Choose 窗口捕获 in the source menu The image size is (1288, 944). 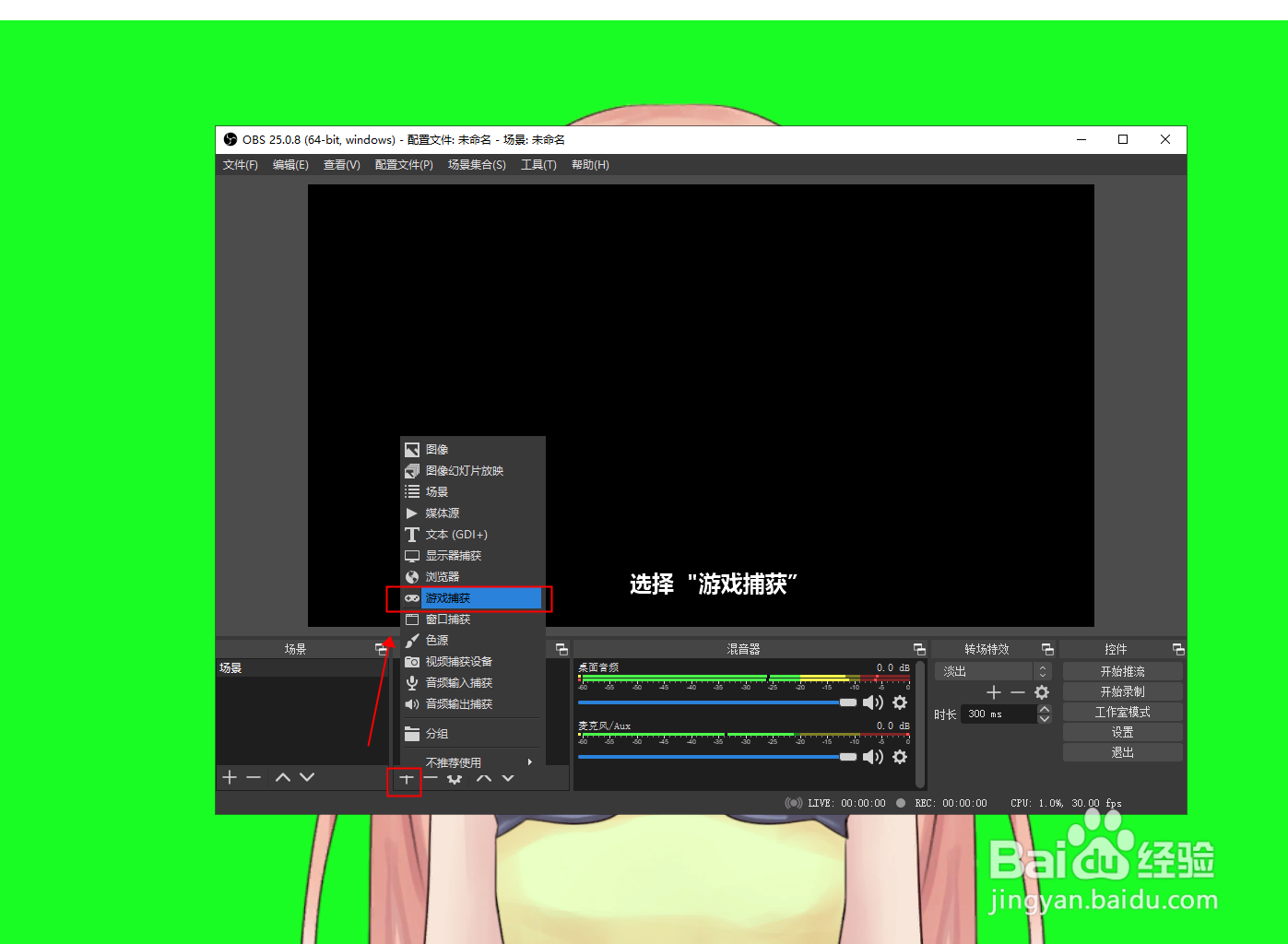[473, 619]
